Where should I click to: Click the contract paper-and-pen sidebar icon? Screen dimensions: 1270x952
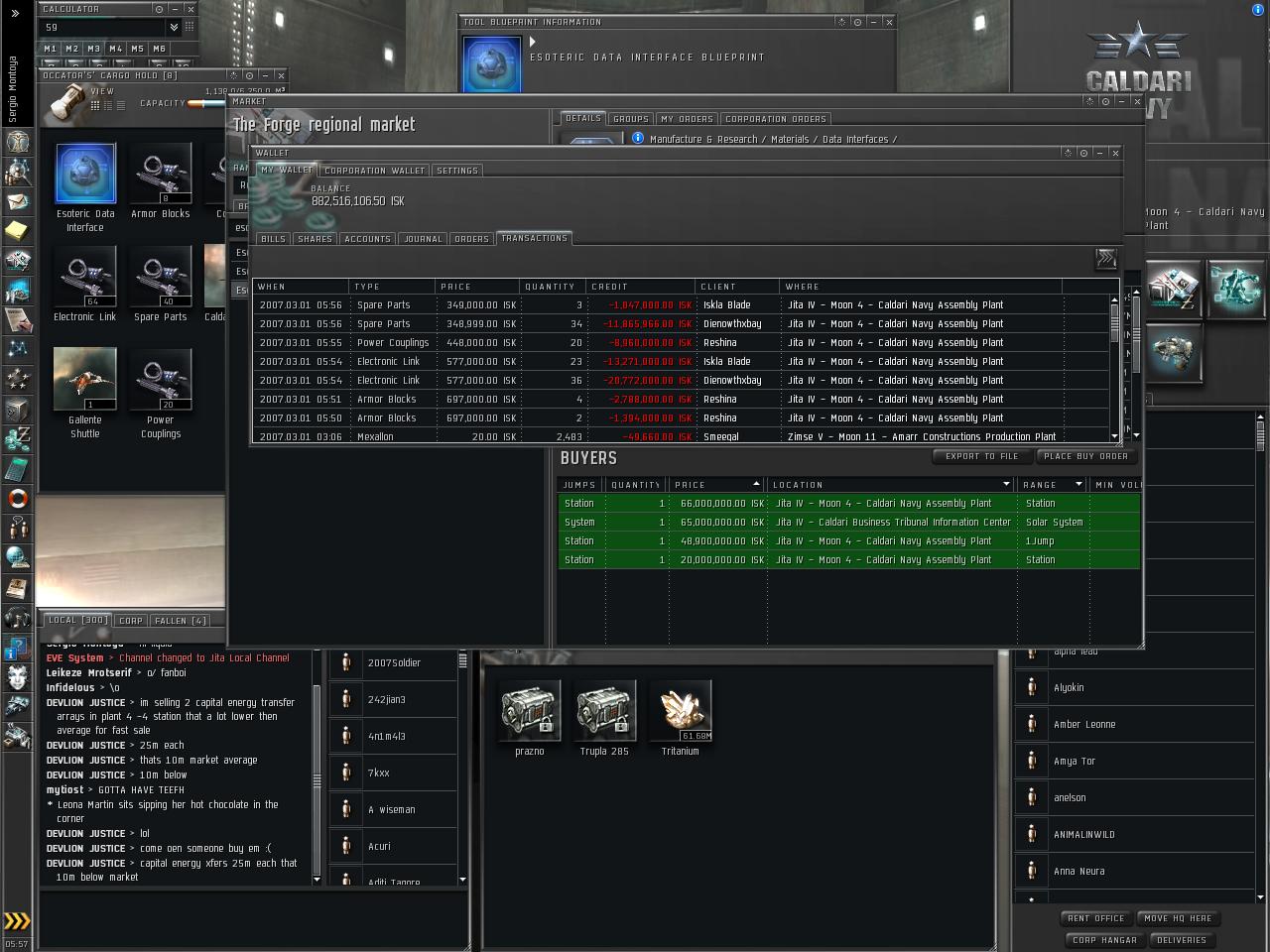tap(17, 319)
